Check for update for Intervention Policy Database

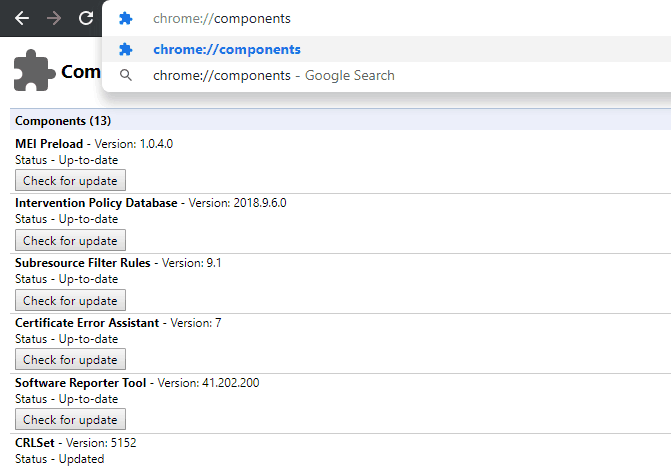[x=70, y=240]
